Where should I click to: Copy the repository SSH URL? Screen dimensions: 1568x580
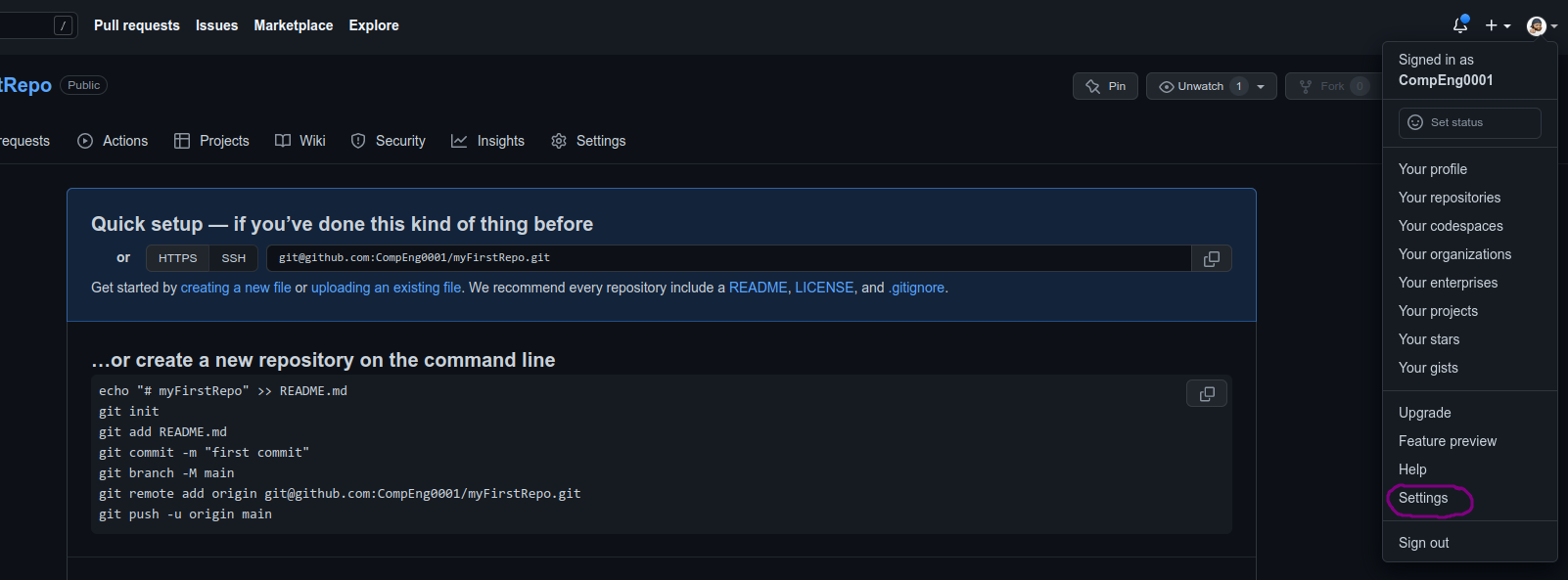(1211, 258)
